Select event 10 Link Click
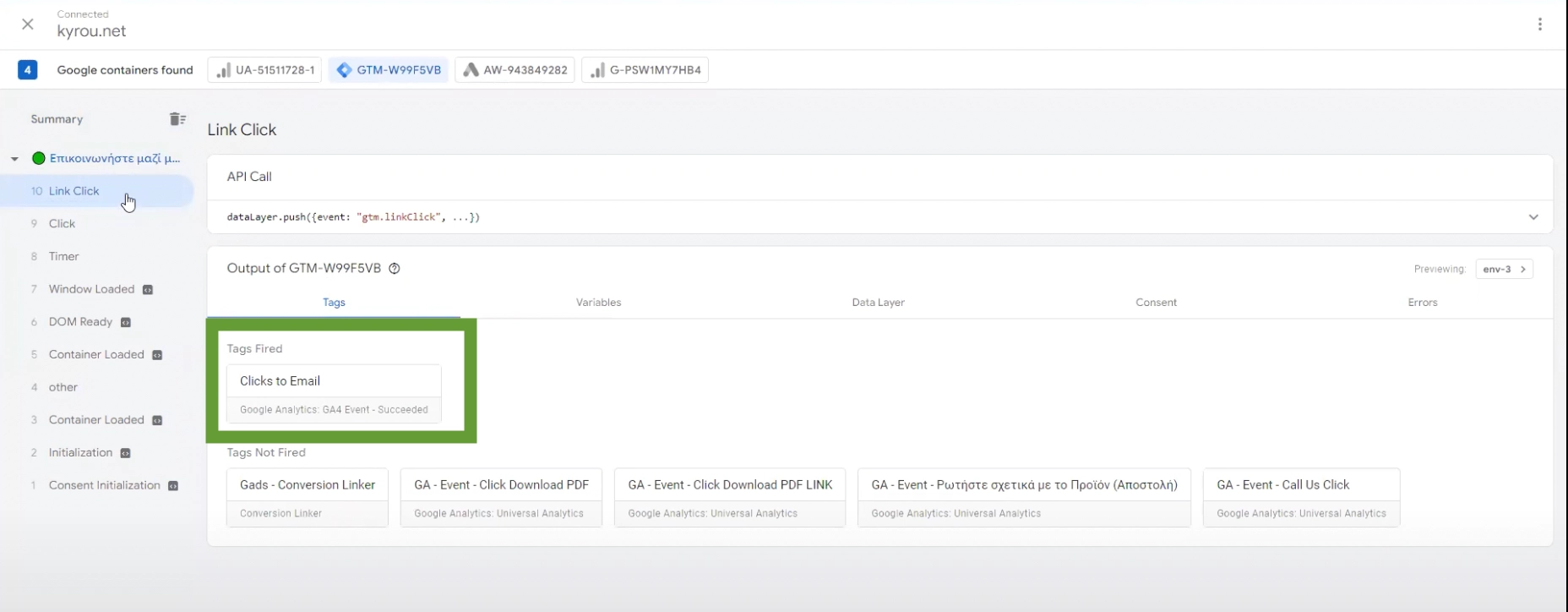This screenshot has height=612, width=1568. click(97, 191)
